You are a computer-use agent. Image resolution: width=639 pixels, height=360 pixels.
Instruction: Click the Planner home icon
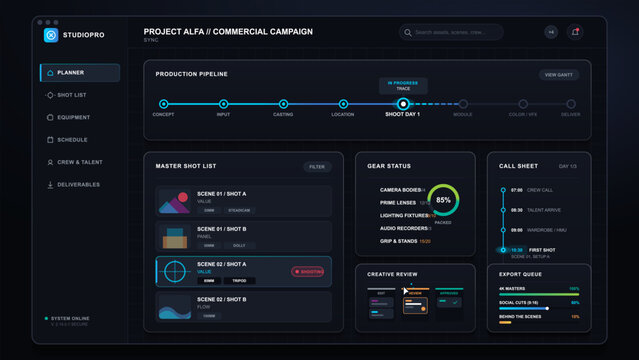(x=50, y=73)
